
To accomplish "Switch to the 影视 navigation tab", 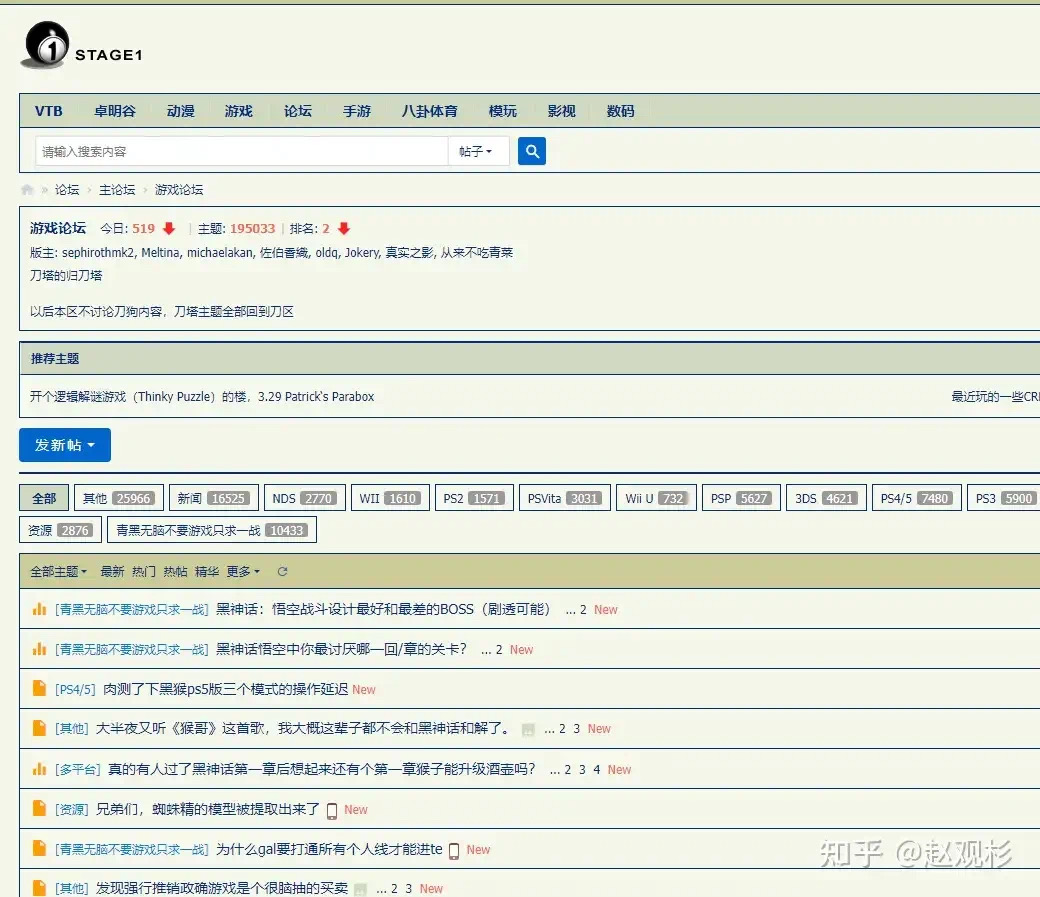I will pos(562,111).
